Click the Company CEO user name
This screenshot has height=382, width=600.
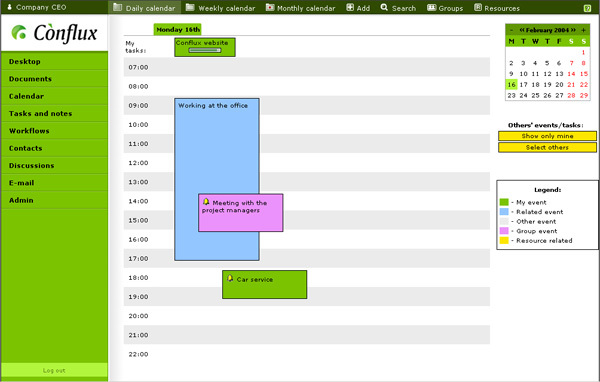pyautogui.click(x=41, y=7)
